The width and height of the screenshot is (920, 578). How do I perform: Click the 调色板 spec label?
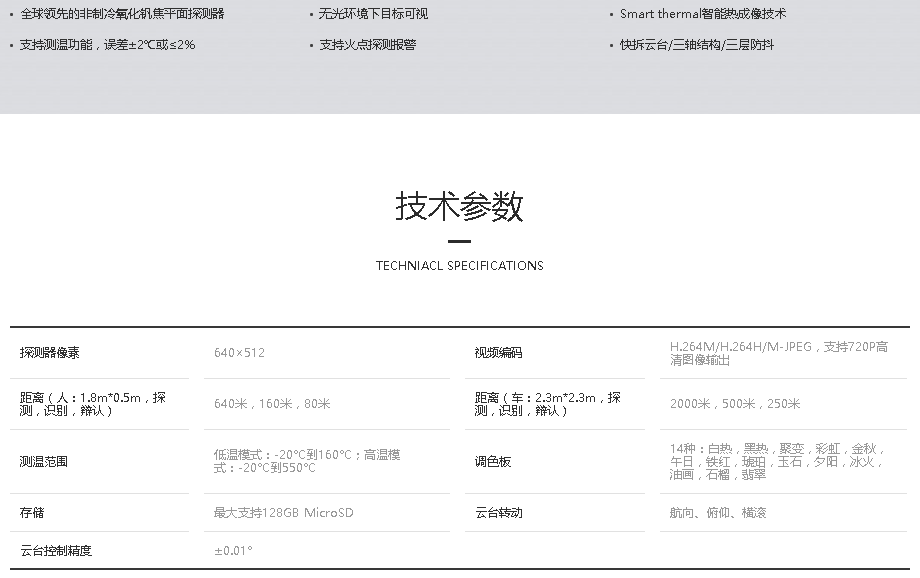tap(492, 462)
